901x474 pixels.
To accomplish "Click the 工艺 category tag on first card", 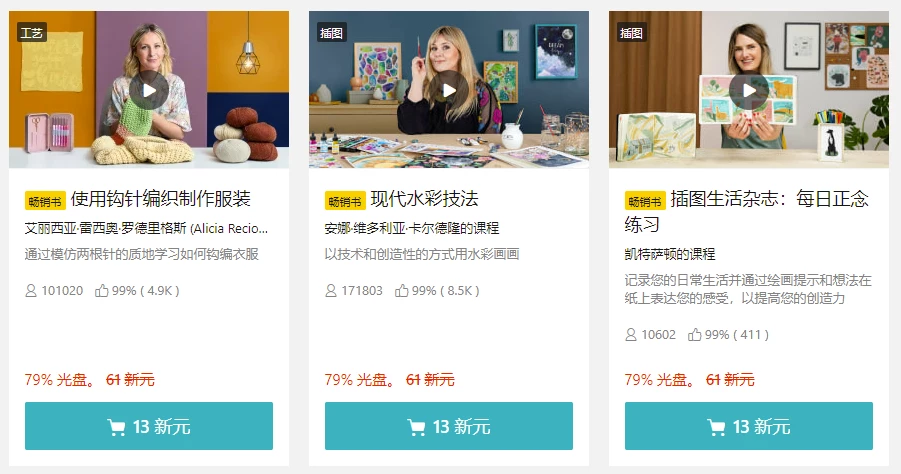I will [32, 33].
